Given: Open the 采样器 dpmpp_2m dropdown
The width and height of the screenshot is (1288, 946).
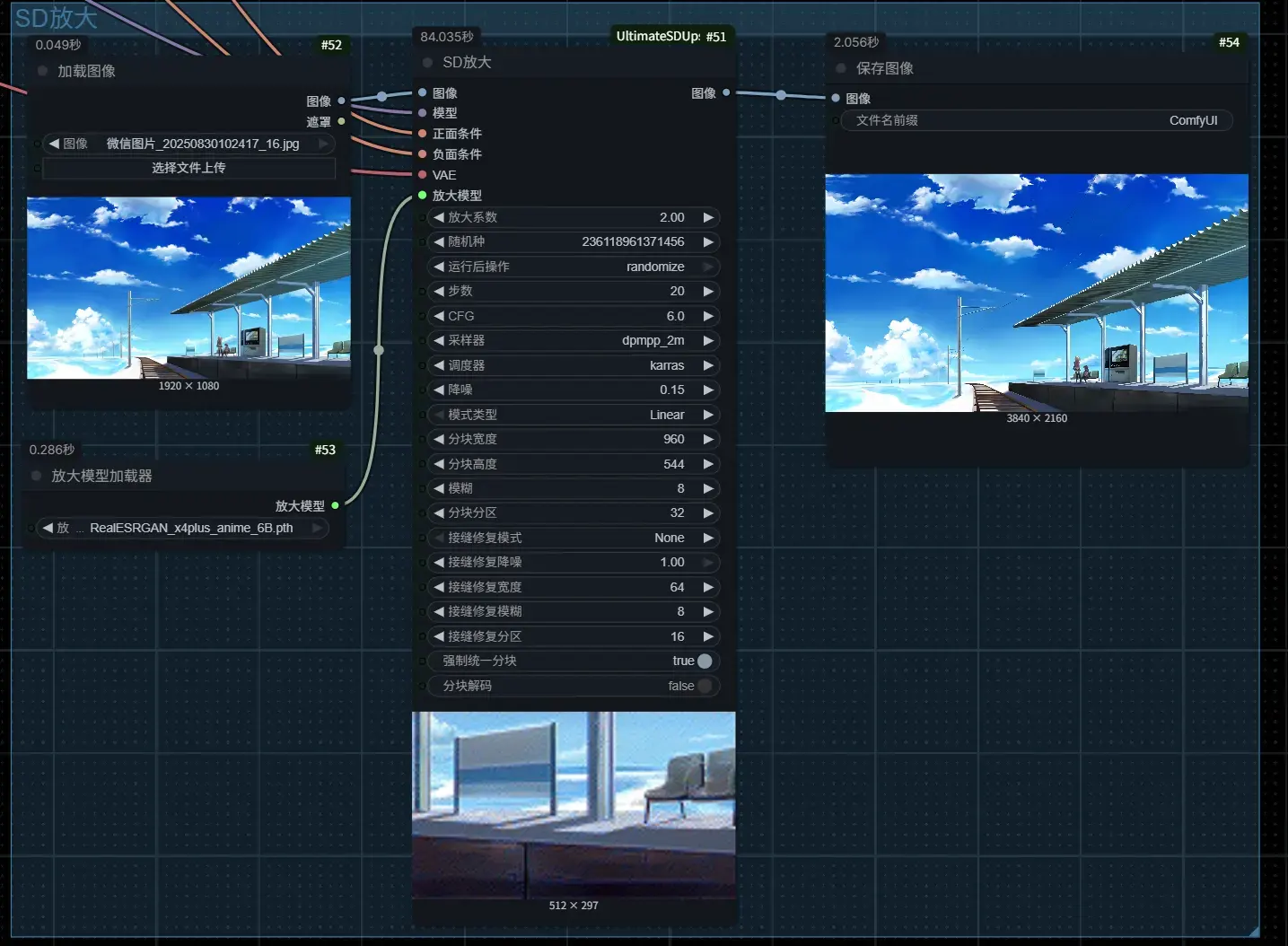Looking at the screenshot, I should click(x=574, y=340).
